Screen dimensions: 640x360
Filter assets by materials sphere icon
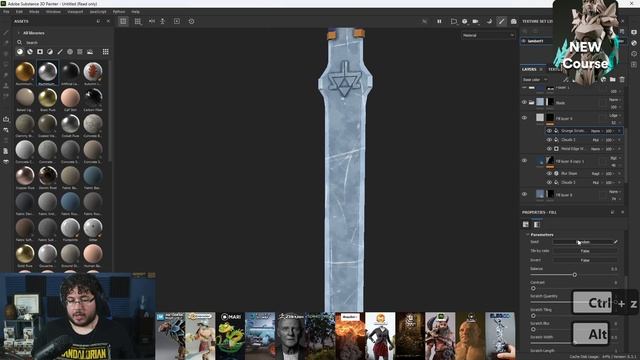click(20, 52)
